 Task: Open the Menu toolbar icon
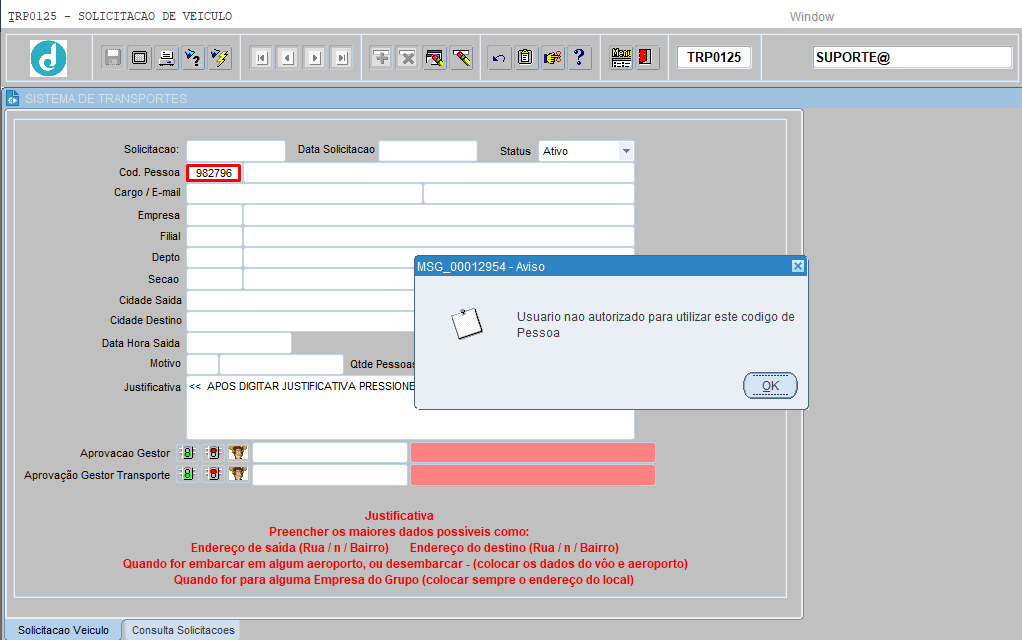pyautogui.click(x=621, y=57)
